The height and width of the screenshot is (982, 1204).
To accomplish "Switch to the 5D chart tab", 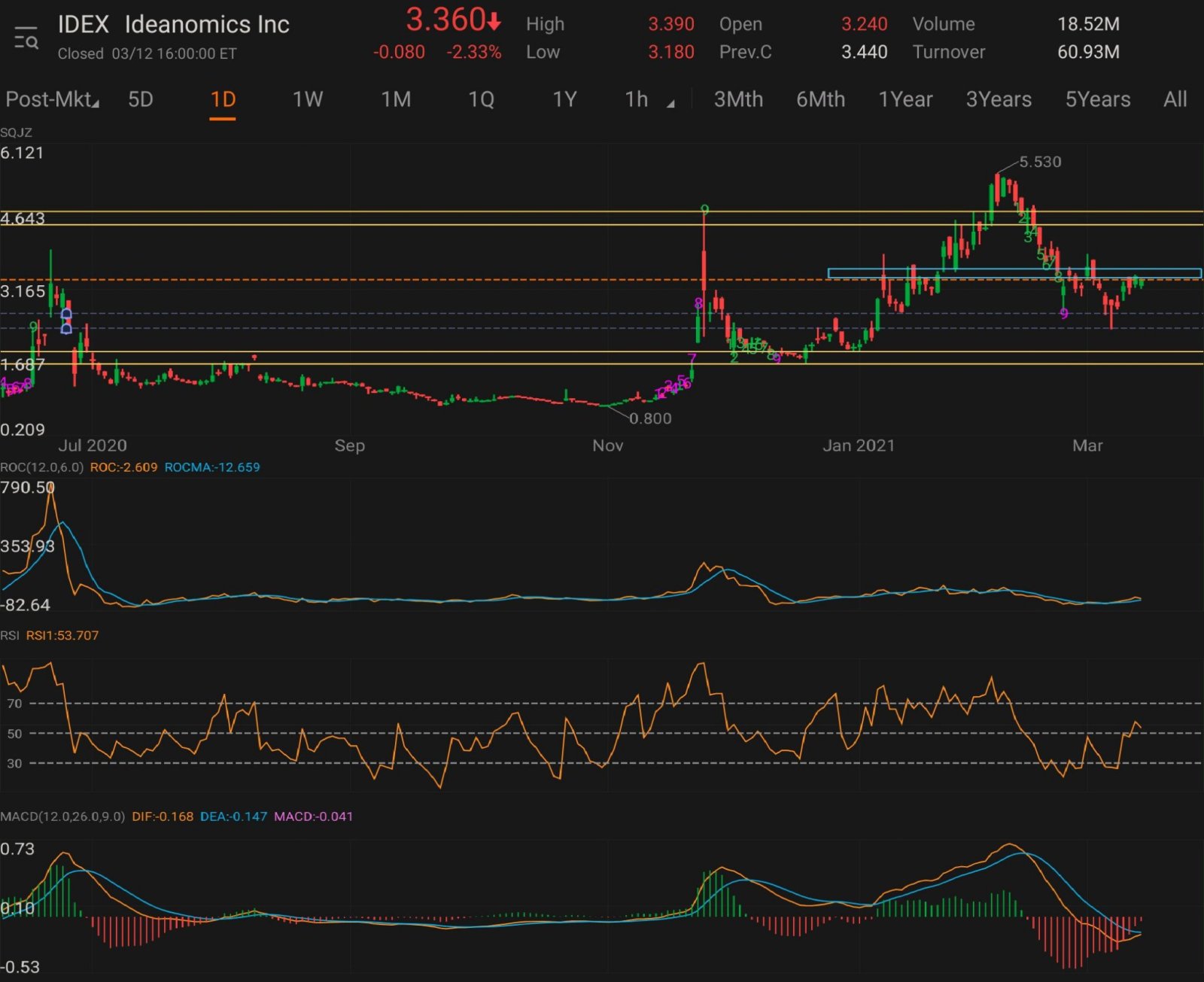I will (141, 99).
